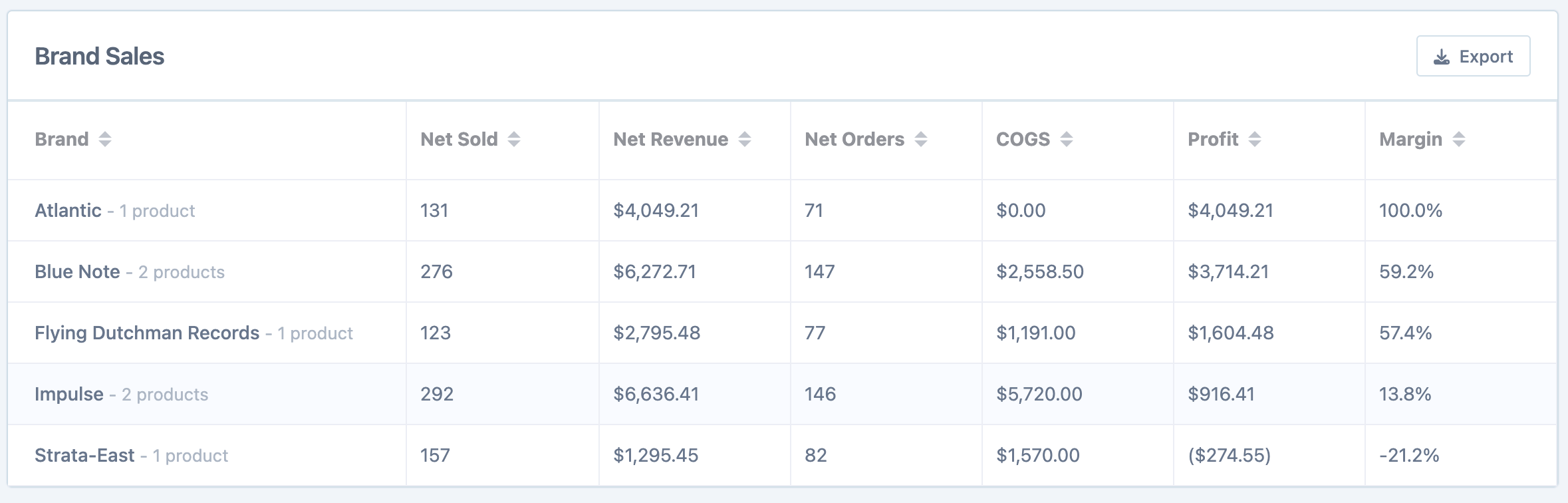This screenshot has width=1568, height=503.
Task: Click Atlantic's 100.0% margin cell
Action: pos(1410,211)
